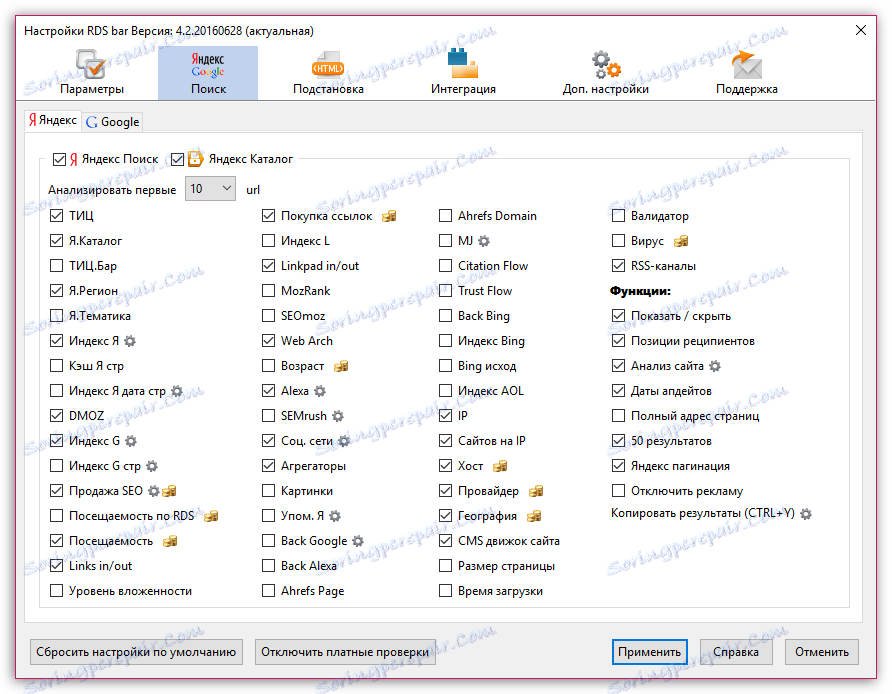Click Отключить платные проверки button
Viewport: 892px width, 694px height.
pyautogui.click(x=345, y=652)
